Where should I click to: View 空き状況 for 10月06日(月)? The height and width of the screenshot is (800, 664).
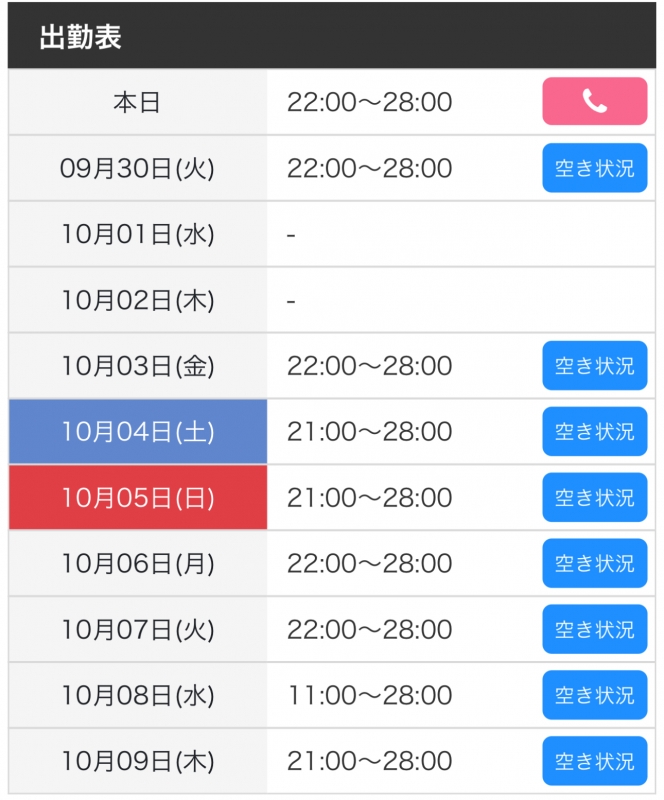[594, 564]
